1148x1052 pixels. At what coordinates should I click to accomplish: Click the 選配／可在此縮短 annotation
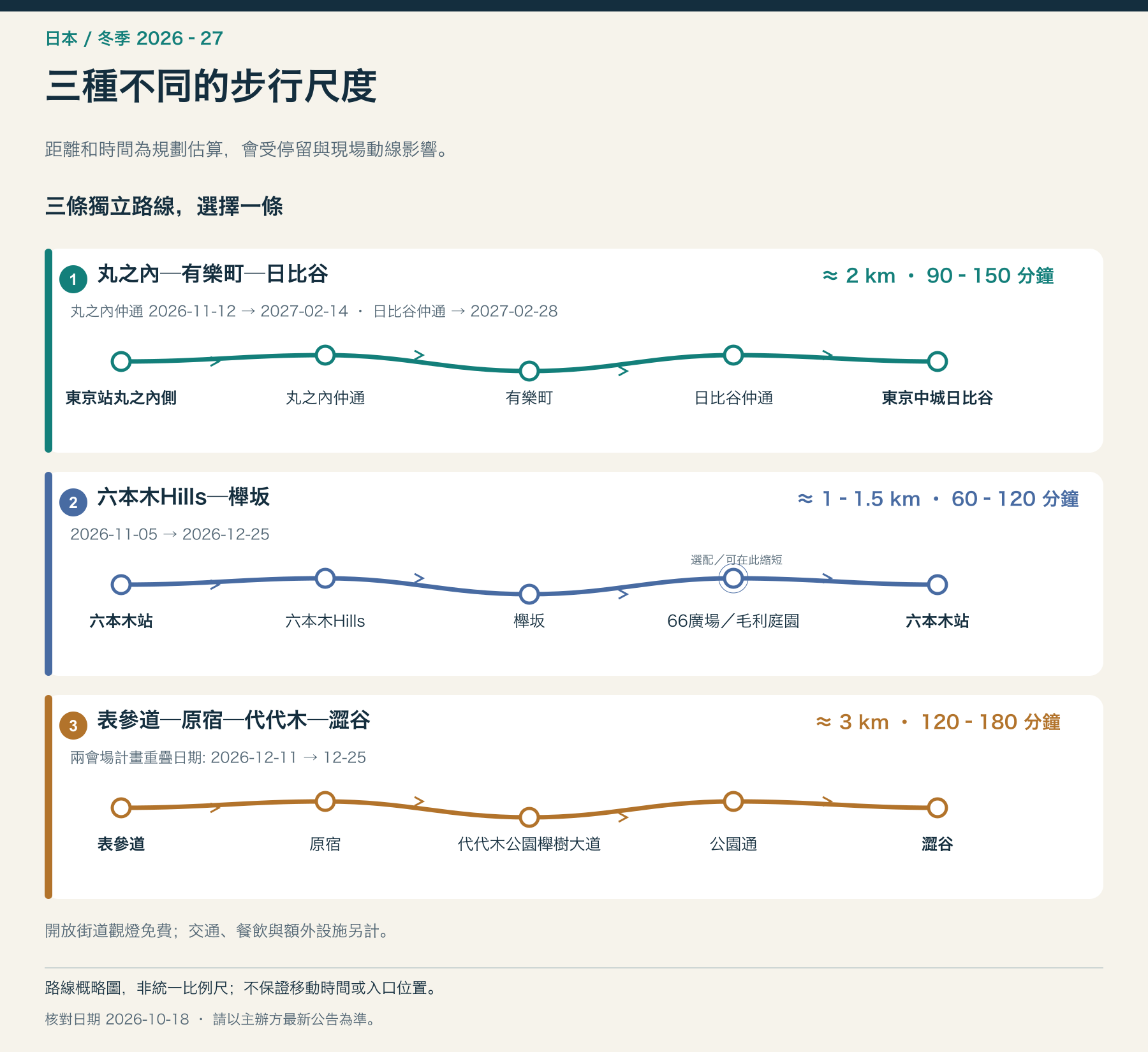737,560
